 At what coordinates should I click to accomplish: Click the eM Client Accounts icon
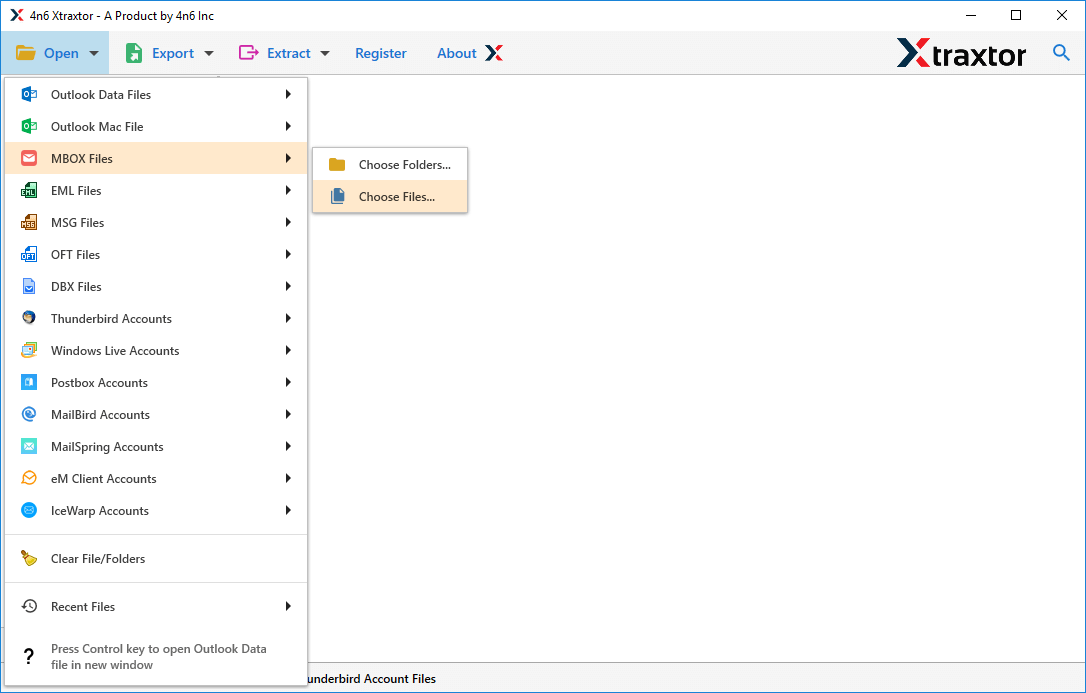click(30, 479)
